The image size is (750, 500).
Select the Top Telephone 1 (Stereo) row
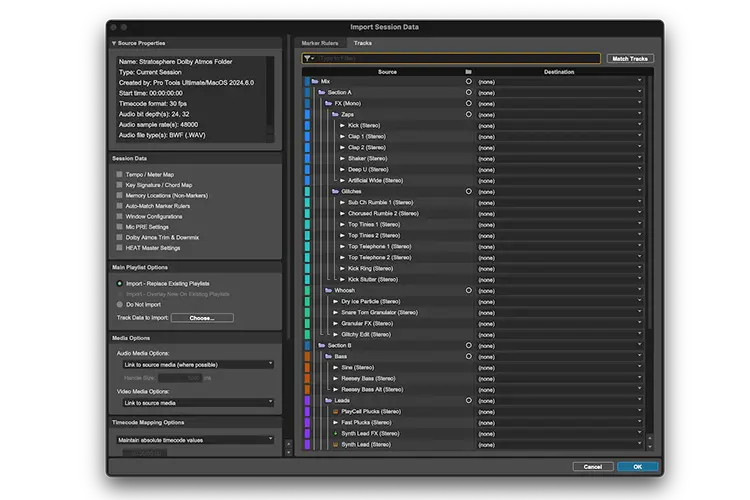point(387,246)
